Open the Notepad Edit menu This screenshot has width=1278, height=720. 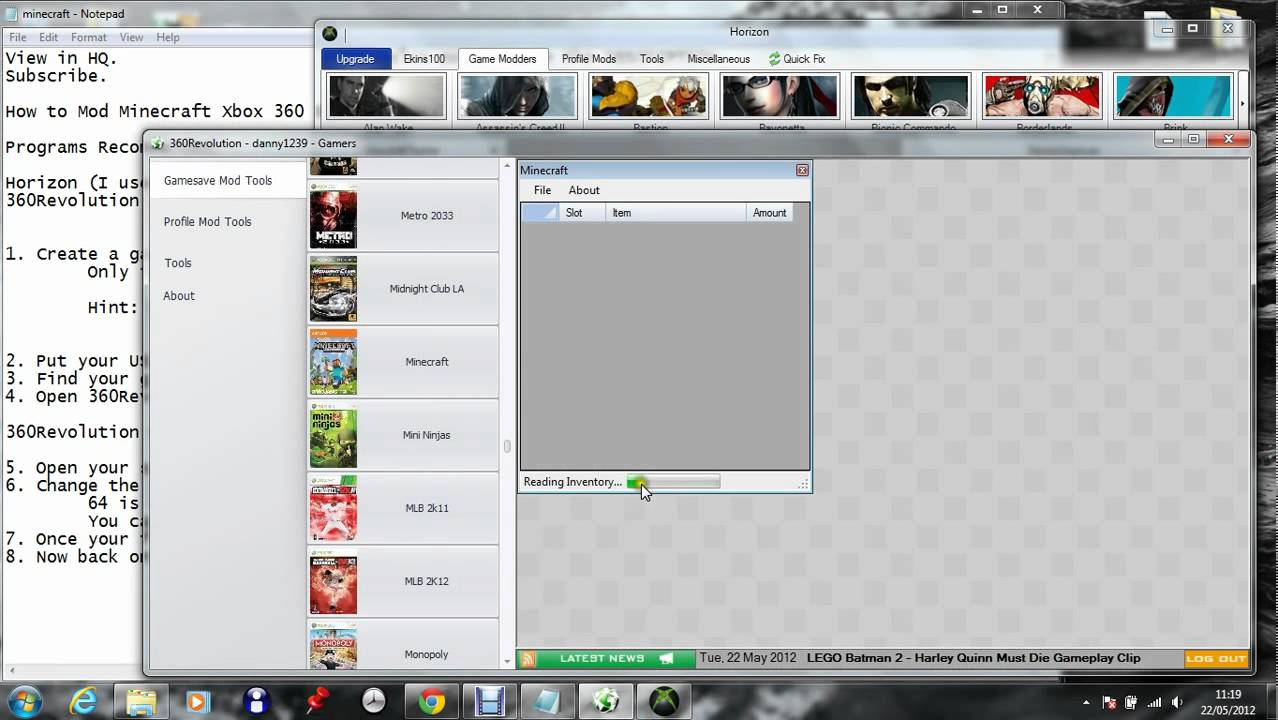[48, 37]
